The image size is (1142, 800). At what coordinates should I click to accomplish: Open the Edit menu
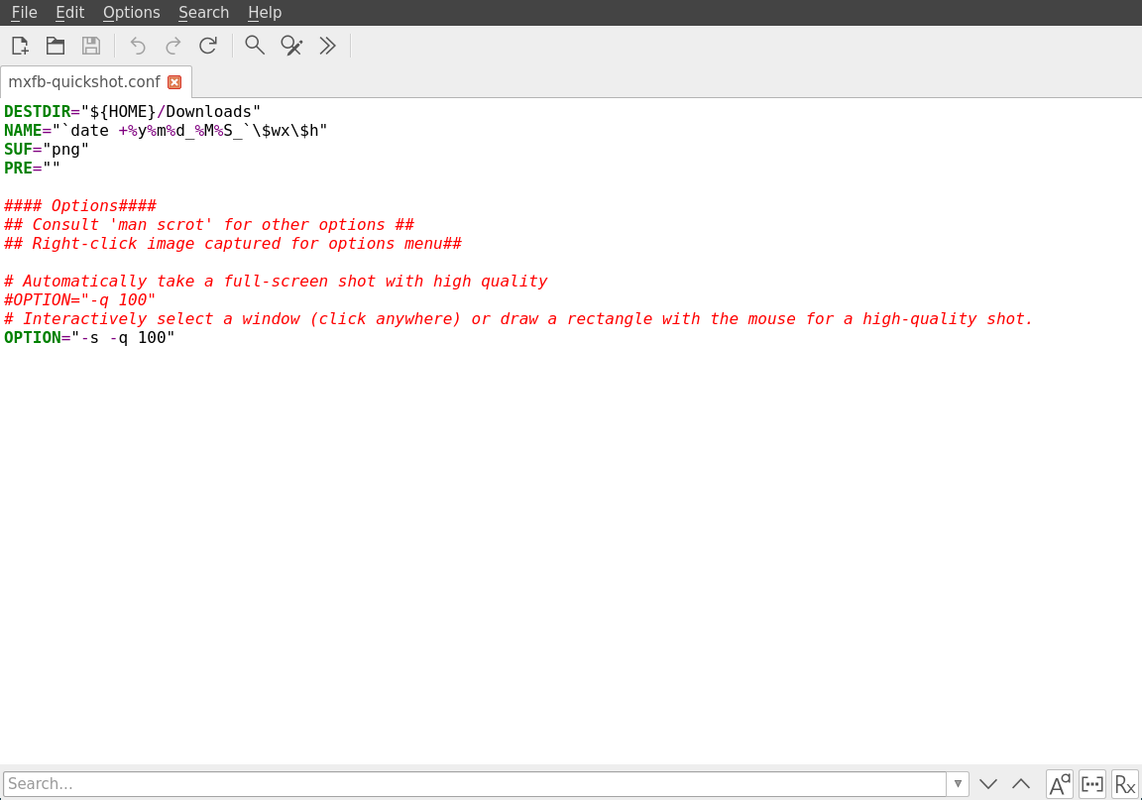(70, 12)
